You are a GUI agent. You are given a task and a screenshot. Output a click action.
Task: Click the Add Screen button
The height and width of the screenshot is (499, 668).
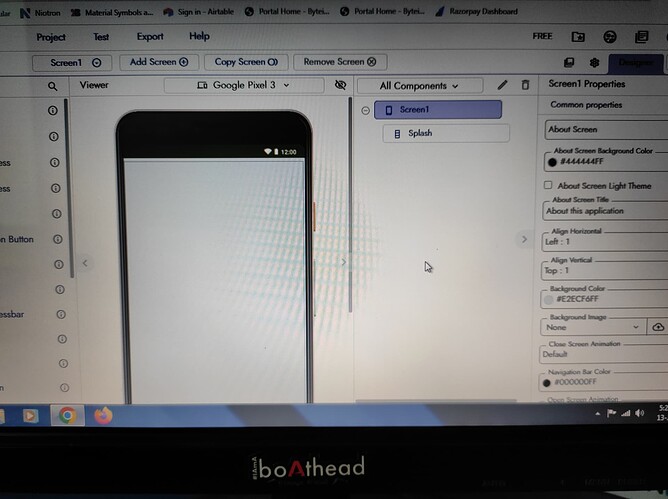click(159, 62)
